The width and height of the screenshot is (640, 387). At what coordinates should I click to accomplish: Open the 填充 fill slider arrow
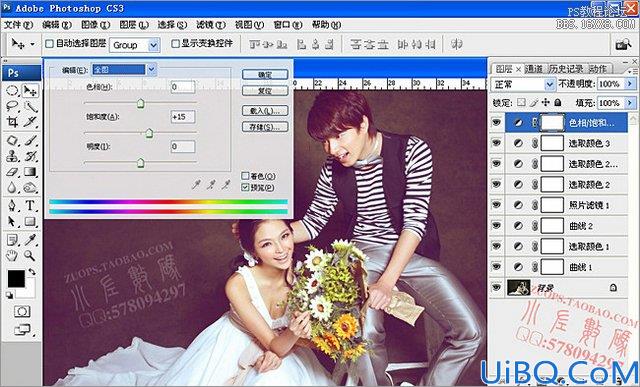click(x=631, y=102)
